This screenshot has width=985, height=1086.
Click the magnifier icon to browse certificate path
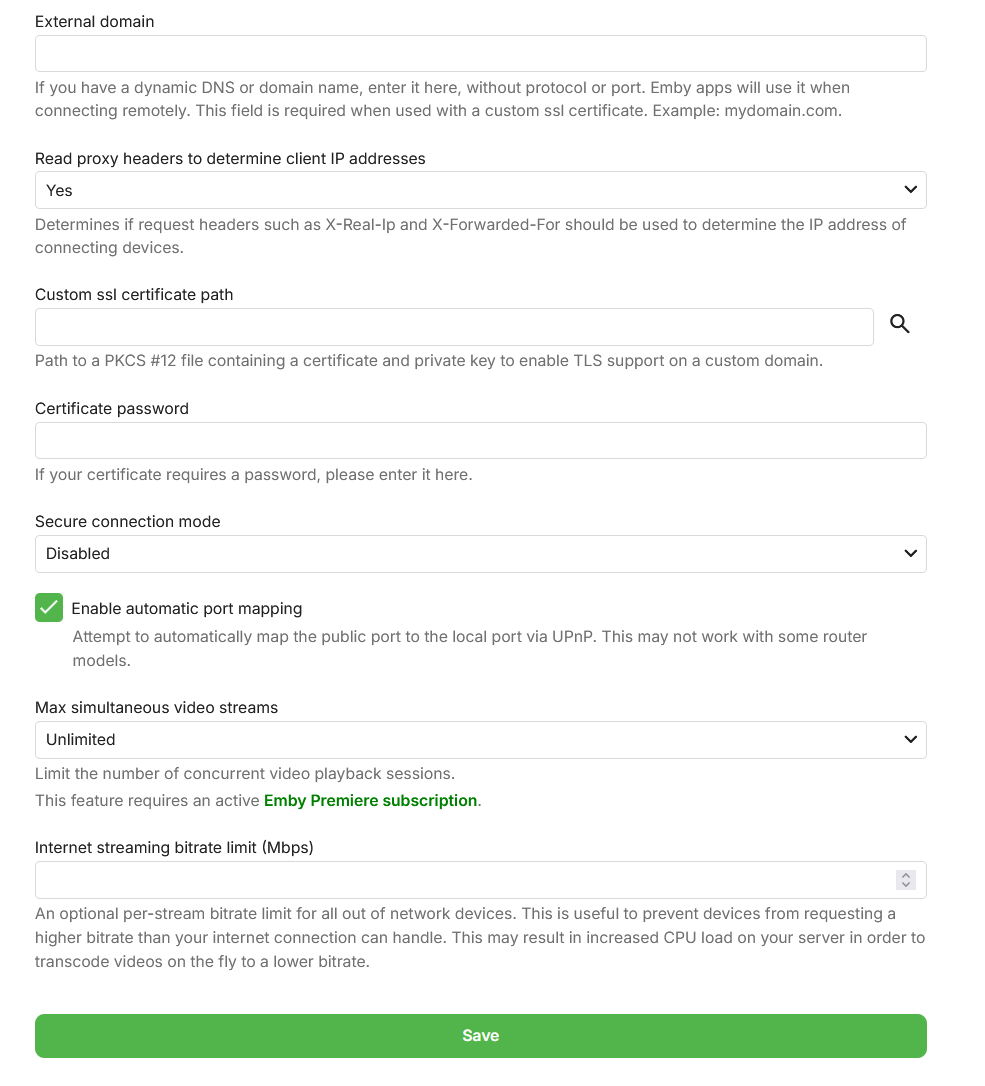pyautogui.click(x=900, y=324)
